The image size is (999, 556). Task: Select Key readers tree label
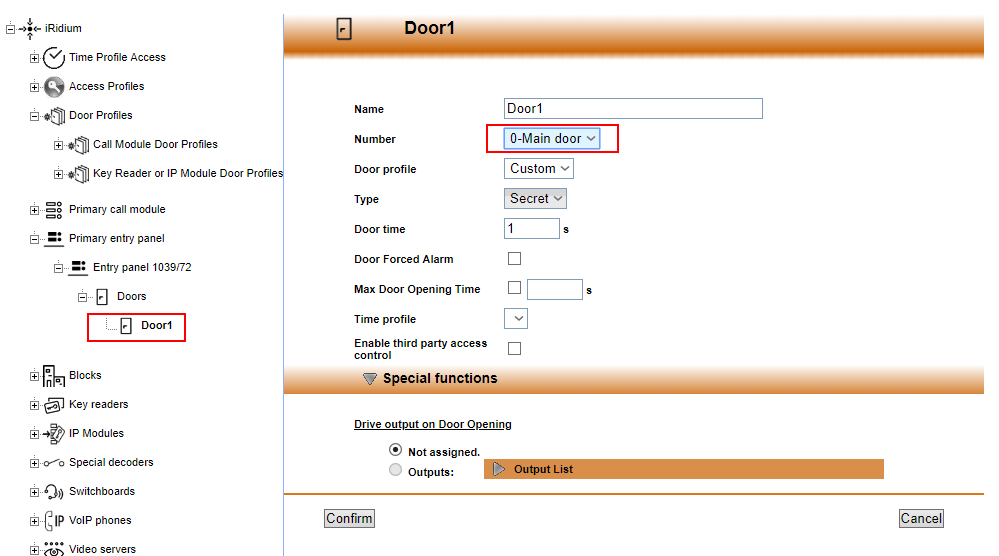coord(99,404)
